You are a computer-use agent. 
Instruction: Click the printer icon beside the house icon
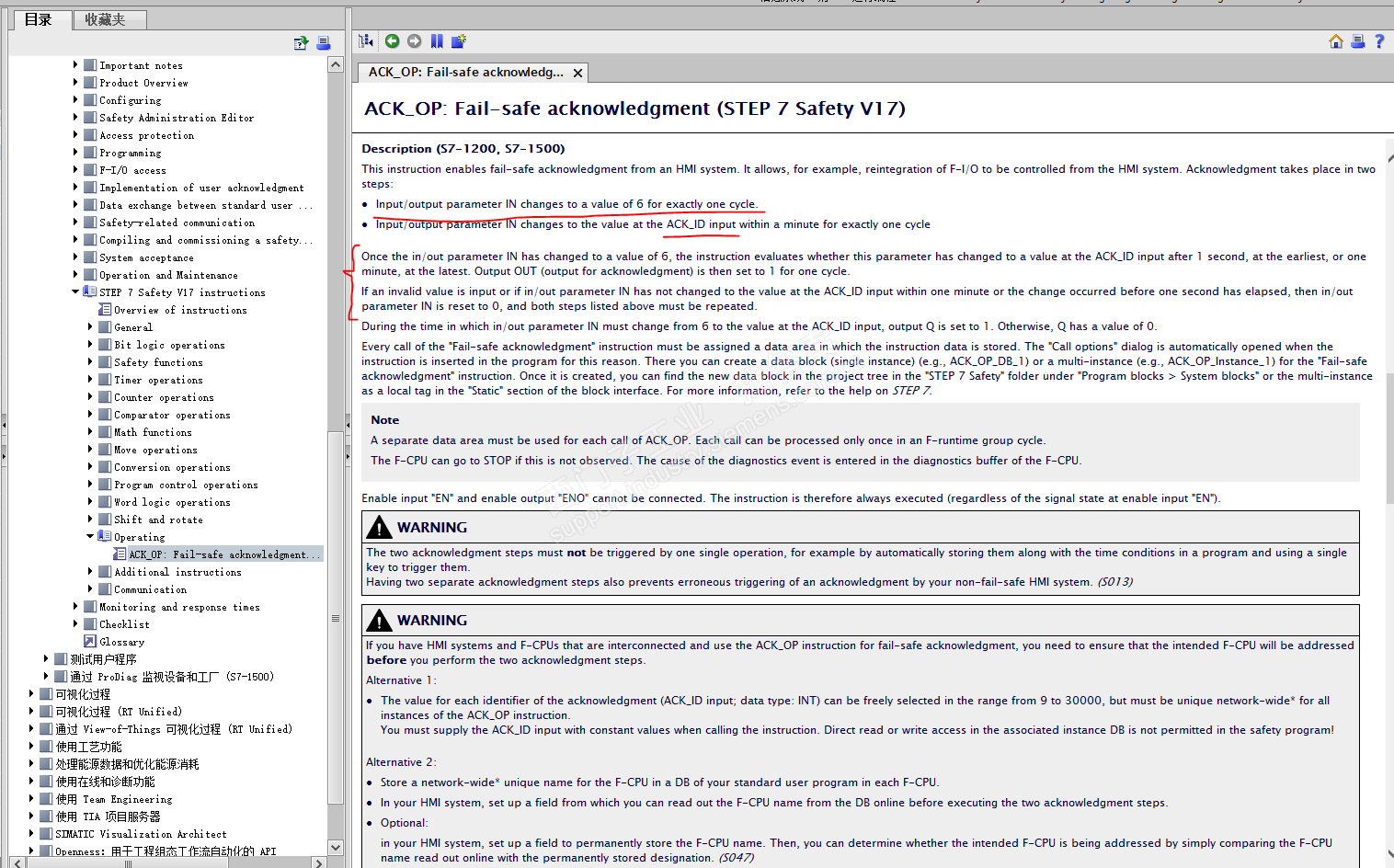[1357, 40]
